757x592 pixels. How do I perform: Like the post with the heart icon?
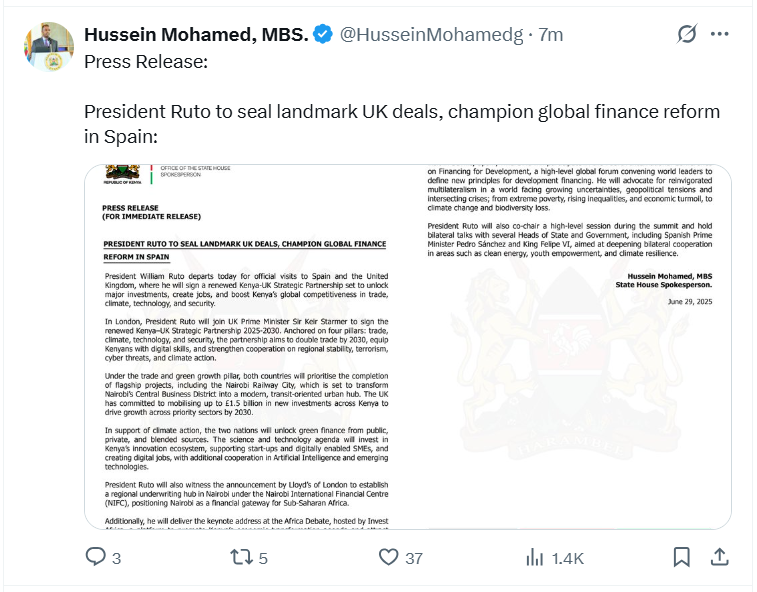click(x=389, y=558)
